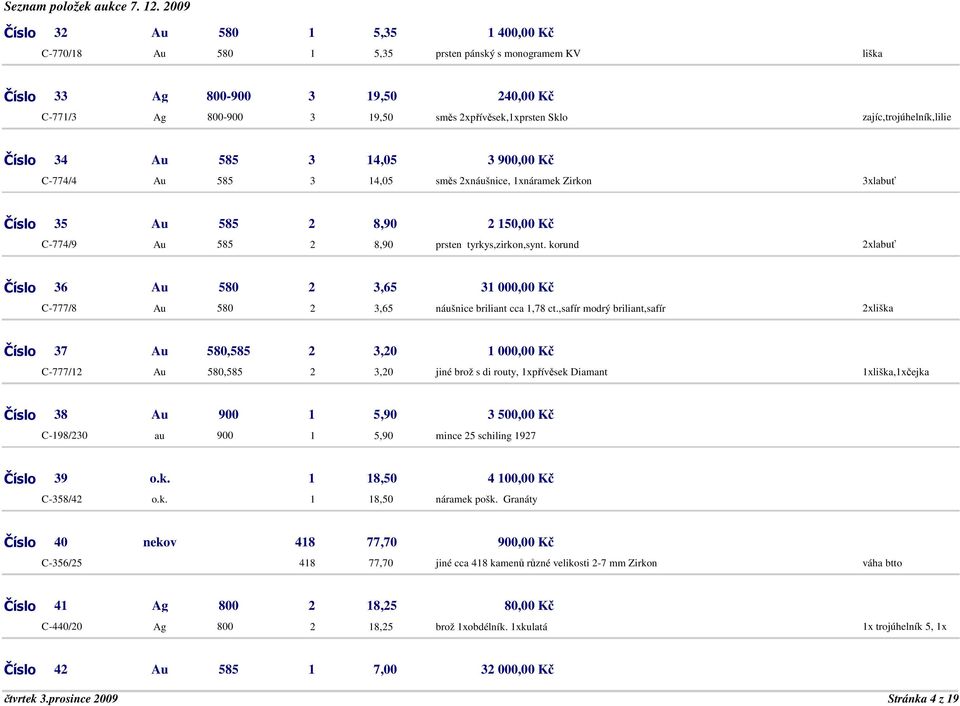This screenshot has height=706, width=960.
Task: Select the Číslo 32 item heading
Action: point(36,32)
